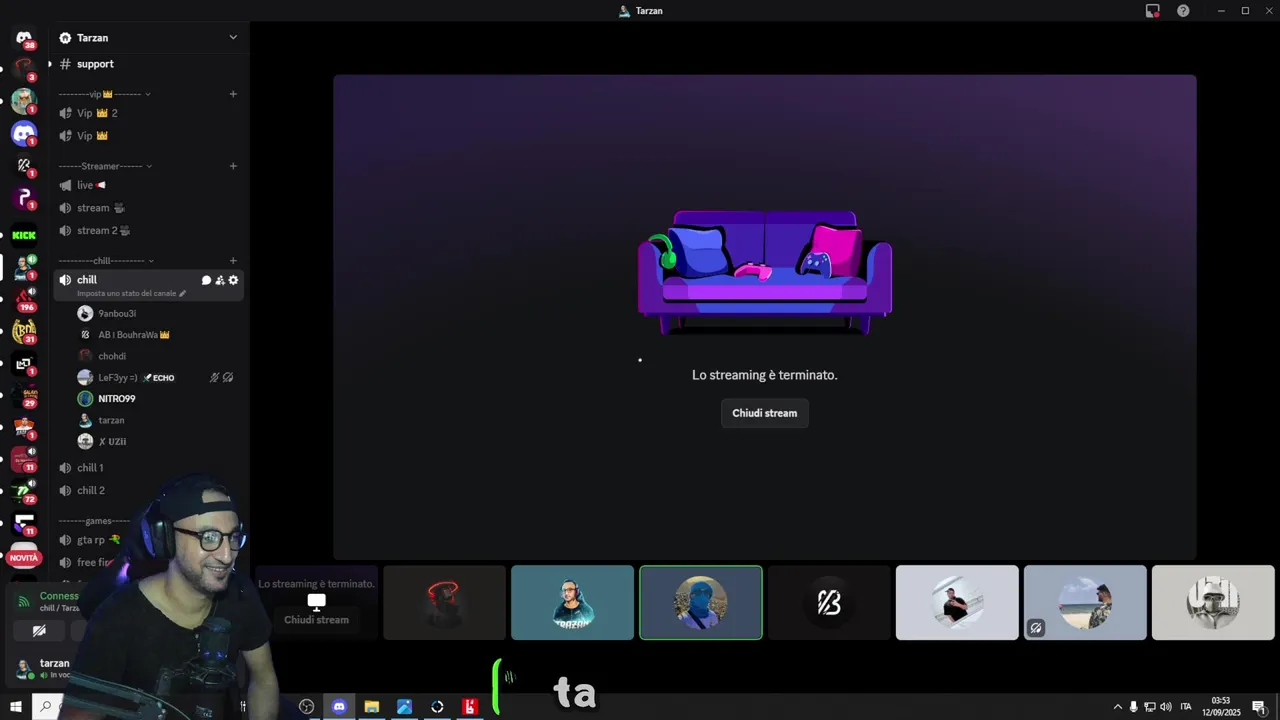Show hidden system tray icons
This screenshot has height=720, width=1280.
point(1118,707)
